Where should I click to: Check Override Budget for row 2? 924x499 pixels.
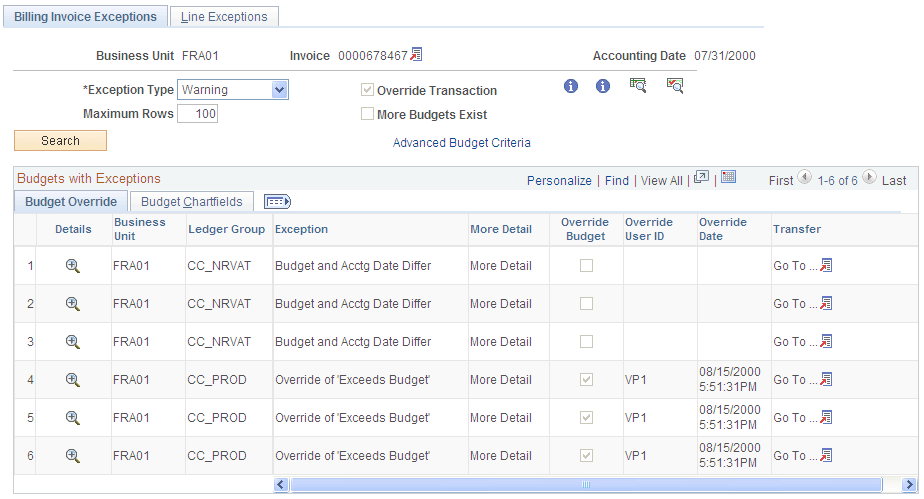coord(586,303)
